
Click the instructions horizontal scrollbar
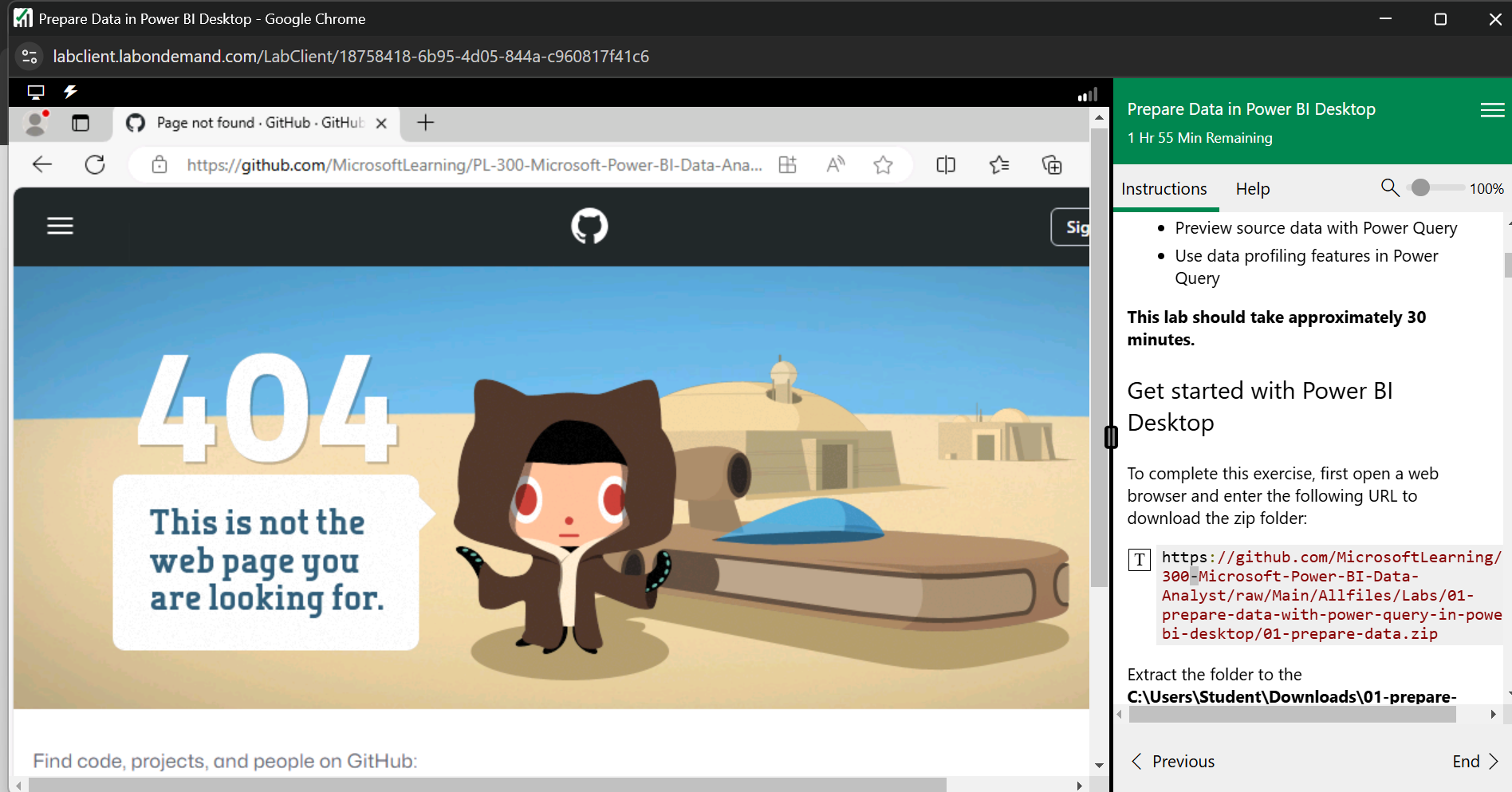pyautogui.click(x=1293, y=715)
